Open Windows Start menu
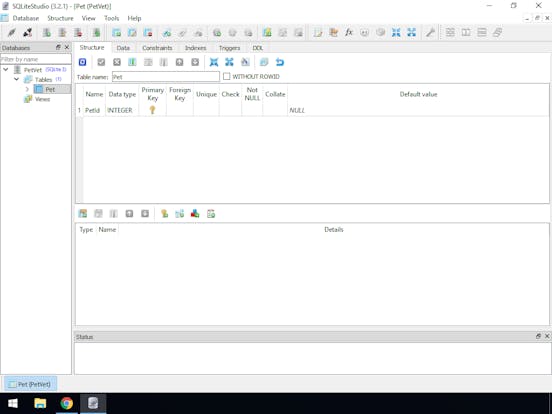Viewport: 552px width, 414px height. coord(13,403)
